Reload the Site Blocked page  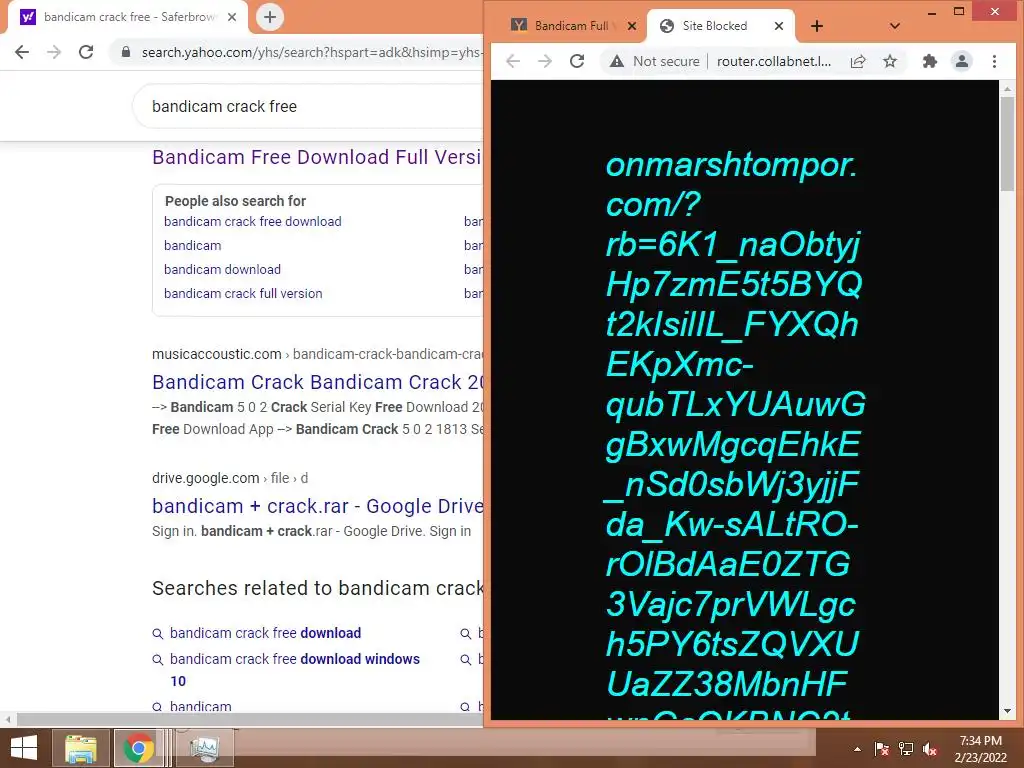[x=577, y=61]
